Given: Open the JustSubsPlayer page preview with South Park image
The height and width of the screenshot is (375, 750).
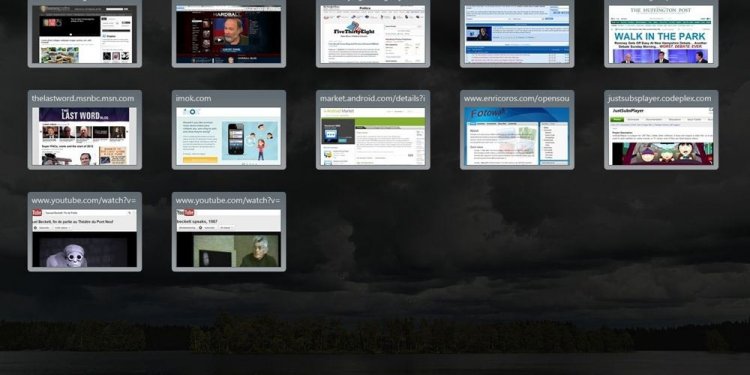Looking at the screenshot, I should 661,136.
